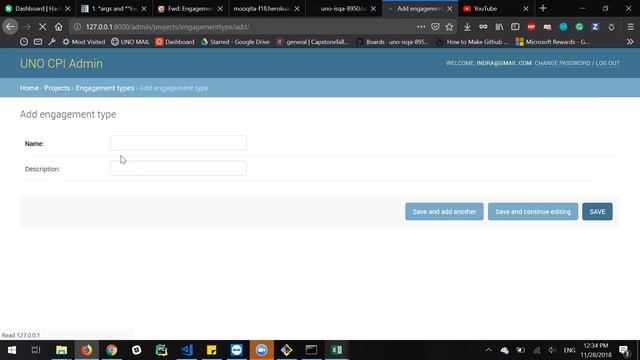
Task: Open Visual Studio Code from taskbar
Action: [x=187, y=350]
